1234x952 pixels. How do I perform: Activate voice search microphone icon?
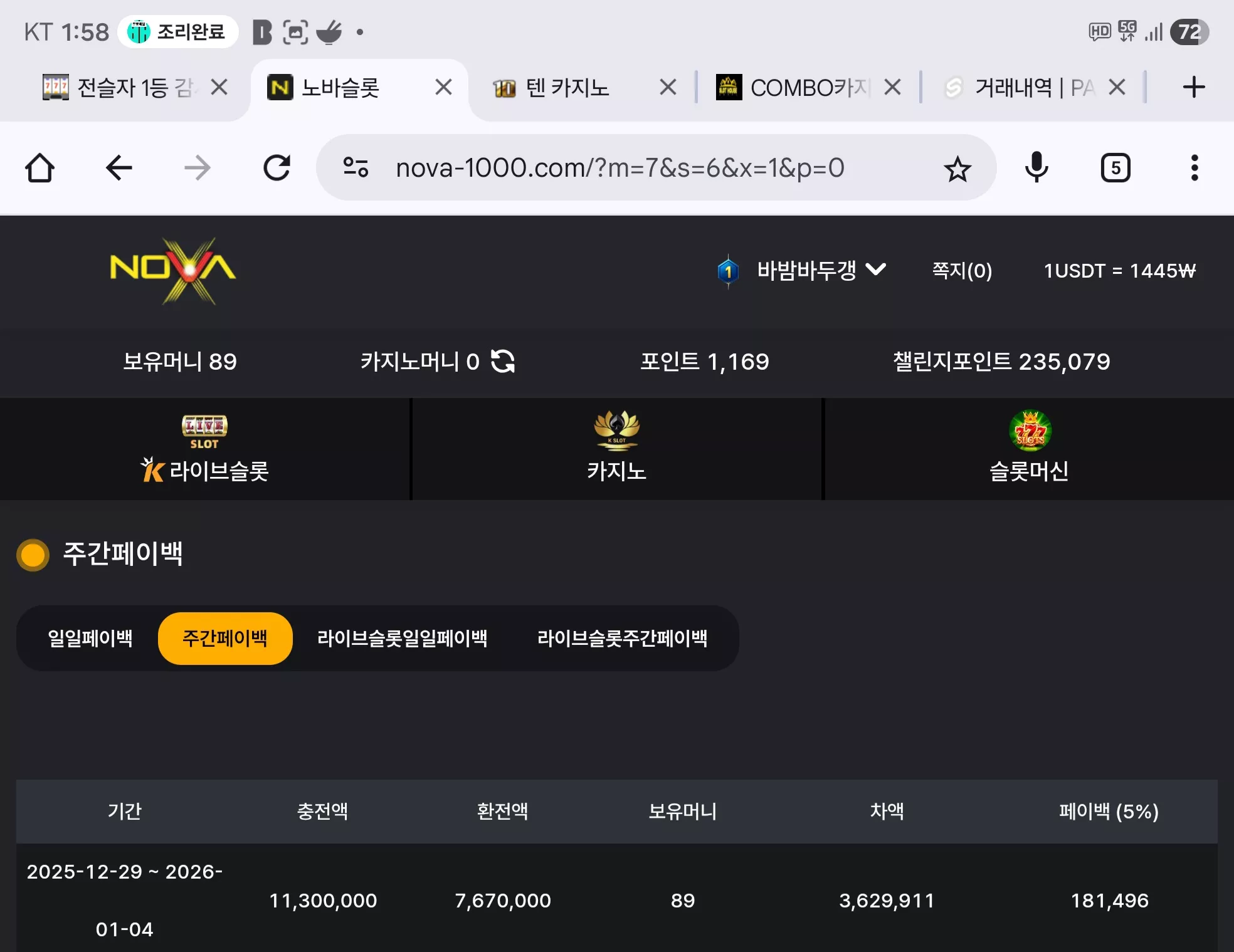click(x=1036, y=168)
